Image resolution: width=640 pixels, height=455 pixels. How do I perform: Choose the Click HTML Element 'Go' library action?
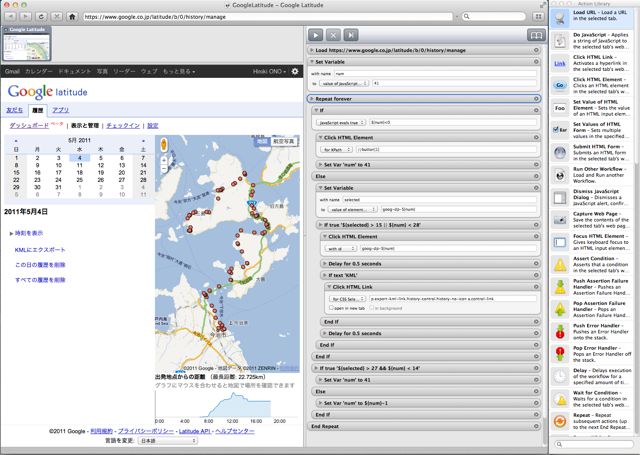click(x=593, y=86)
